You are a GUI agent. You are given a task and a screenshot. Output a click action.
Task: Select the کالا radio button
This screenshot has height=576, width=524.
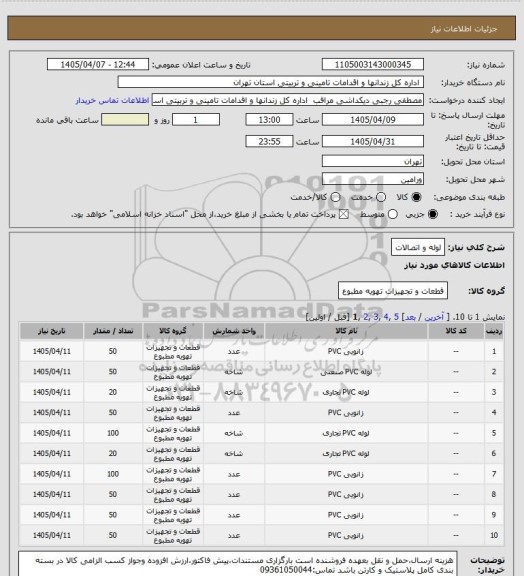tap(416, 197)
